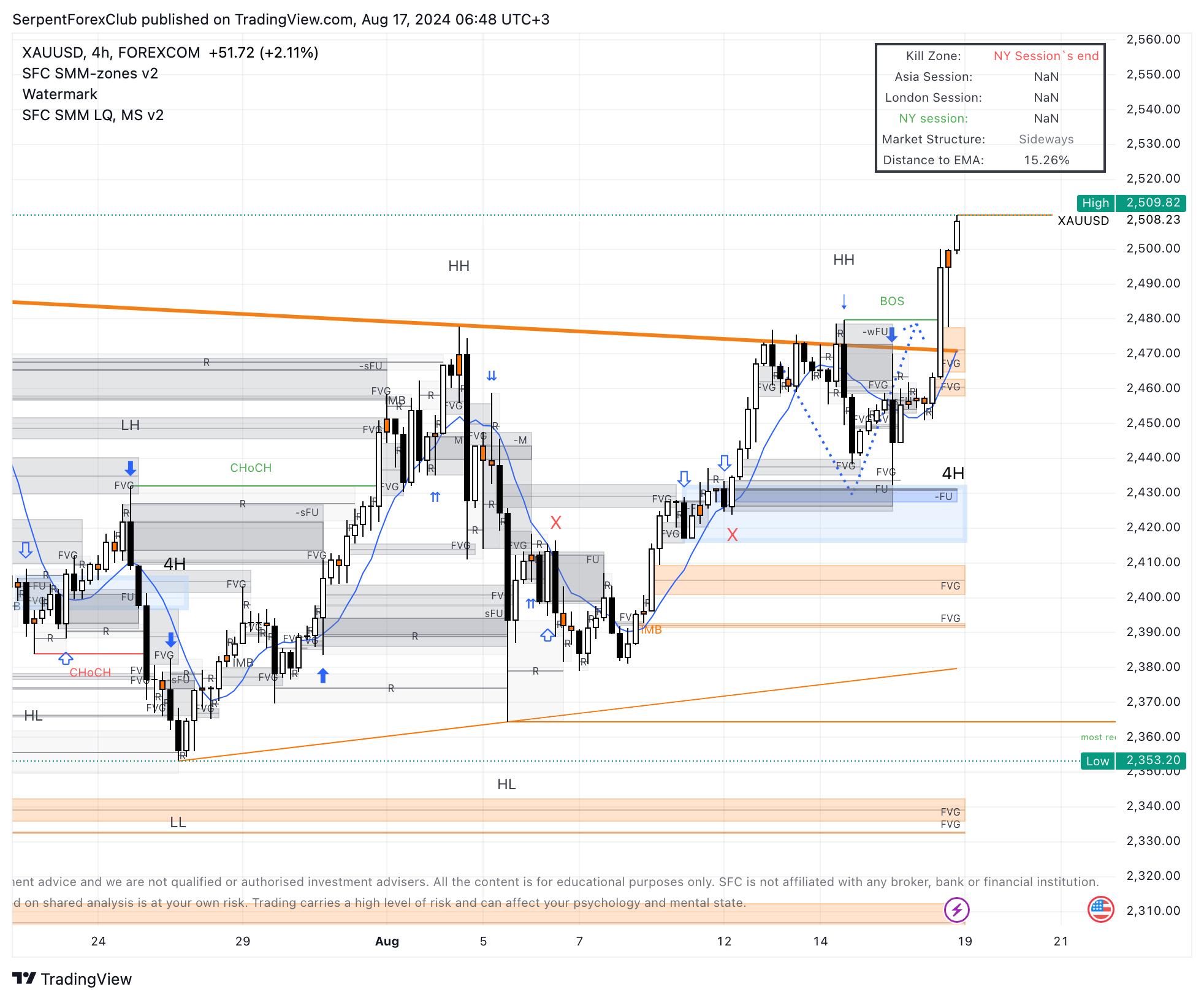Image resolution: width=1204 pixels, height=1000 pixels.
Task: Click the '-M' zone label
Action: coord(520,440)
